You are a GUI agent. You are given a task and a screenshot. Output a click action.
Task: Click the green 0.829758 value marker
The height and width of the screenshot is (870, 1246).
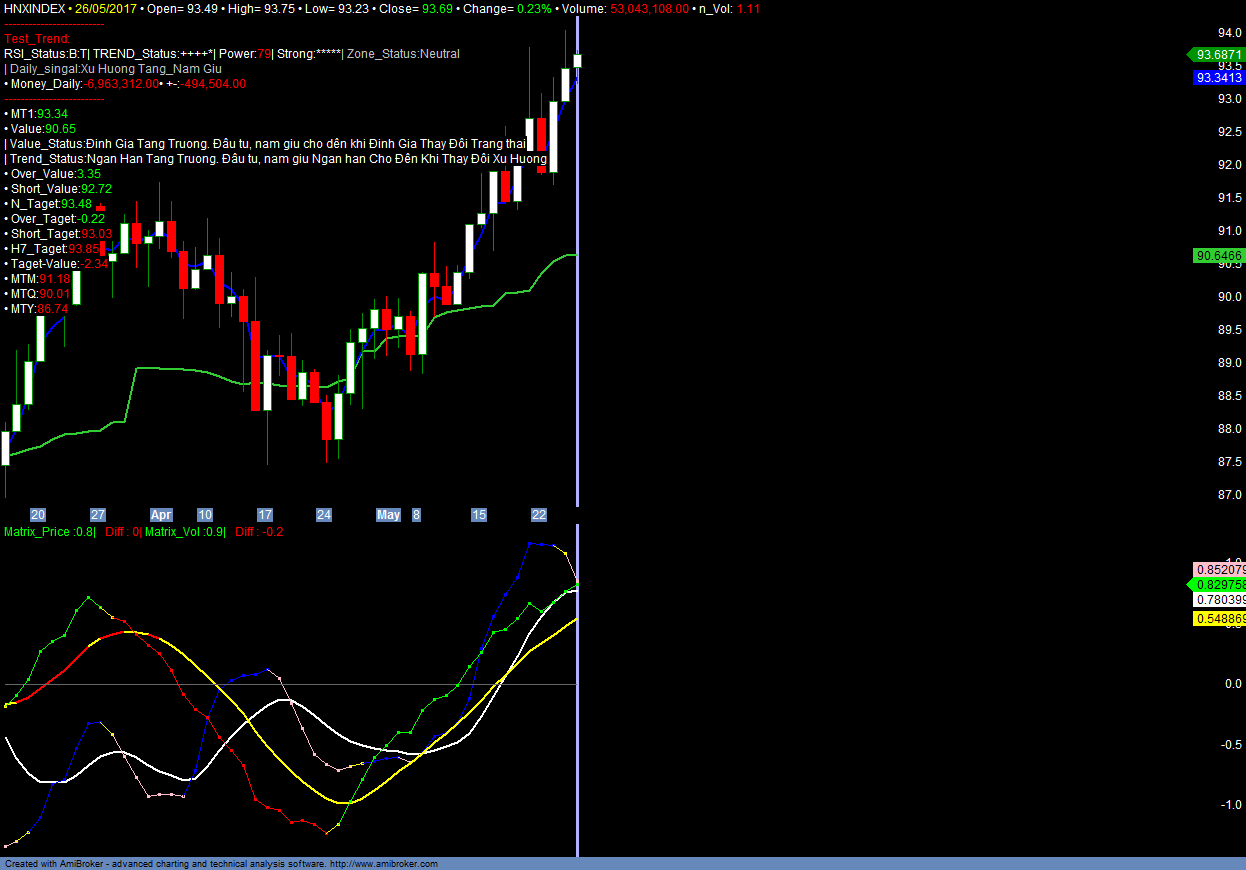coord(1217,584)
